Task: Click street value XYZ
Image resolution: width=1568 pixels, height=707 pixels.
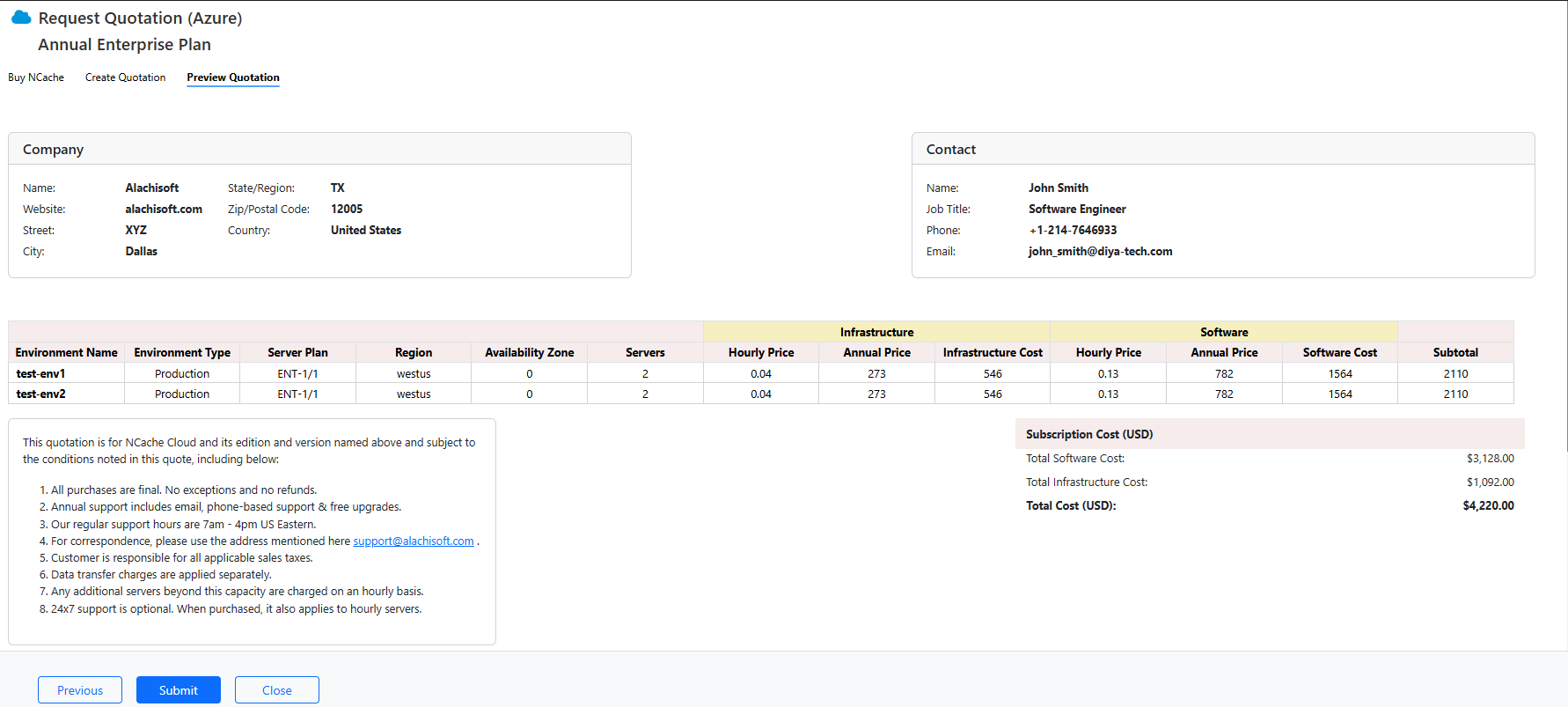Action: tap(136, 230)
